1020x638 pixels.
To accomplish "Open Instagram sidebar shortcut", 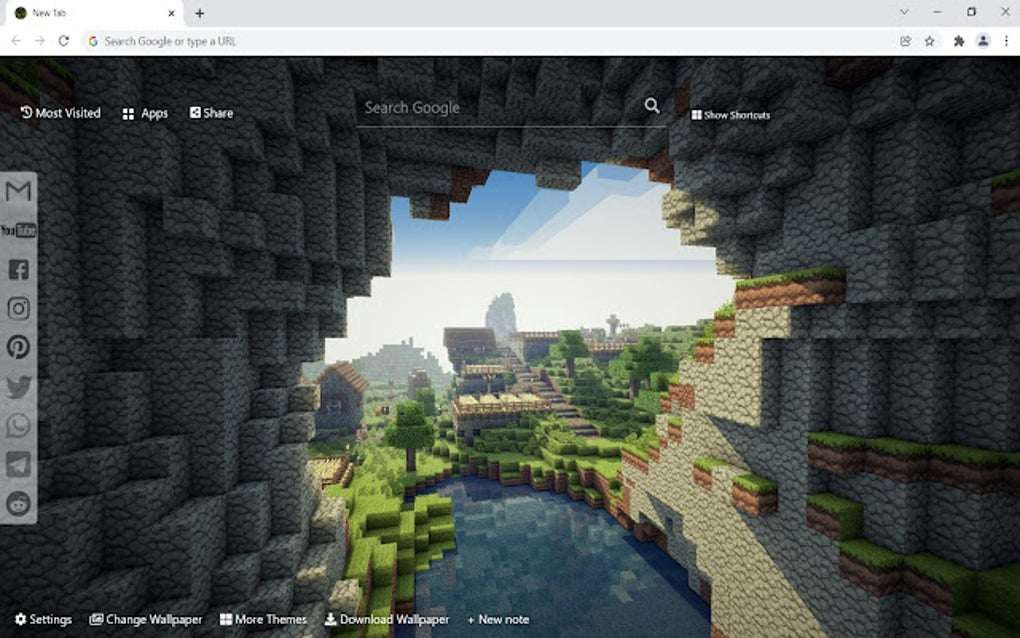I will coord(18,308).
